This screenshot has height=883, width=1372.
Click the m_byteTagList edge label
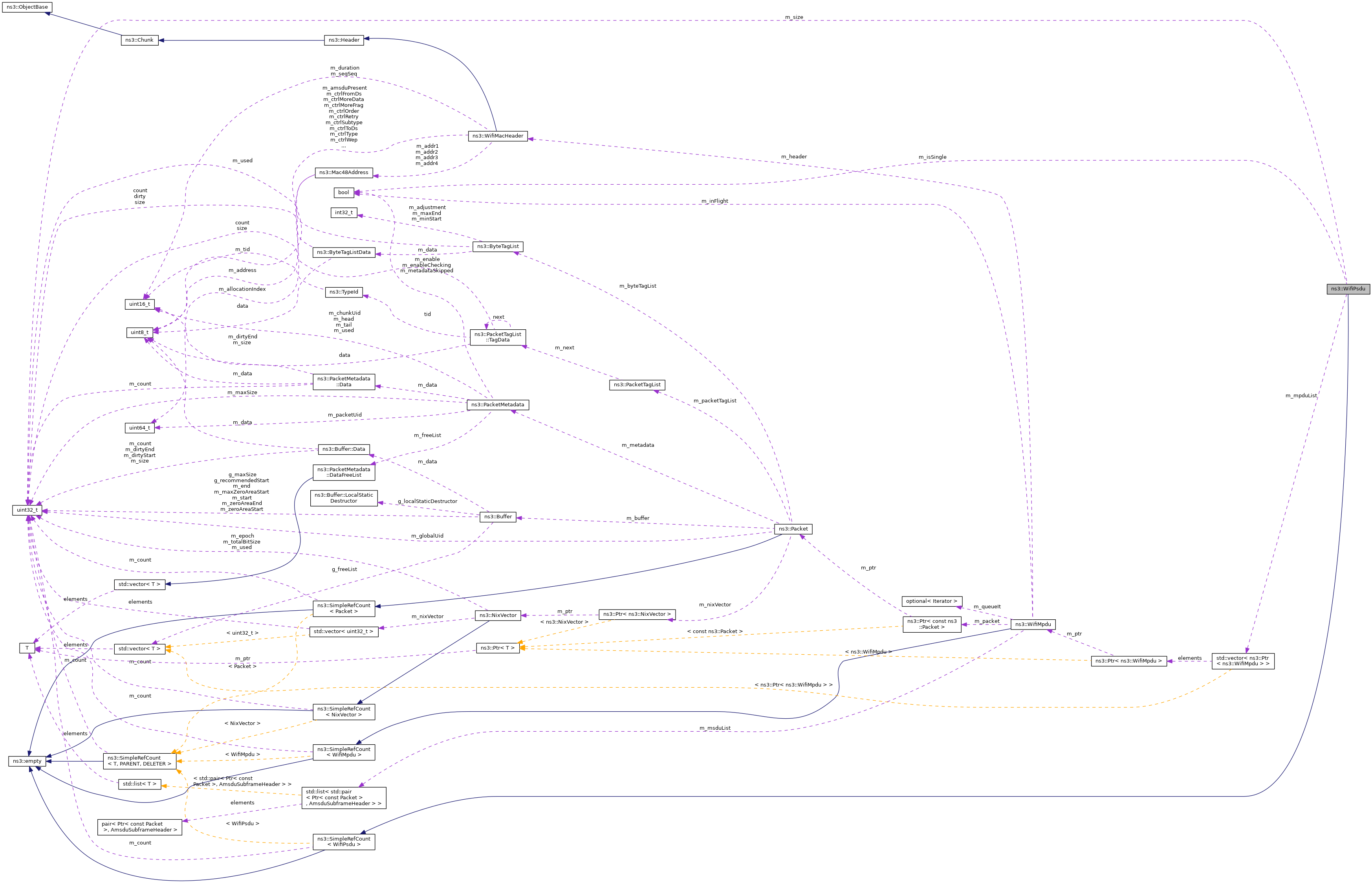click(638, 286)
